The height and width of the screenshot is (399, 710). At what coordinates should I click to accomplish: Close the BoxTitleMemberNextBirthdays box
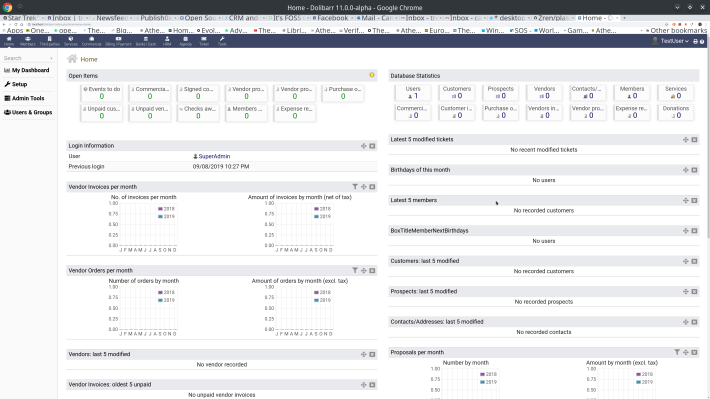coord(694,231)
